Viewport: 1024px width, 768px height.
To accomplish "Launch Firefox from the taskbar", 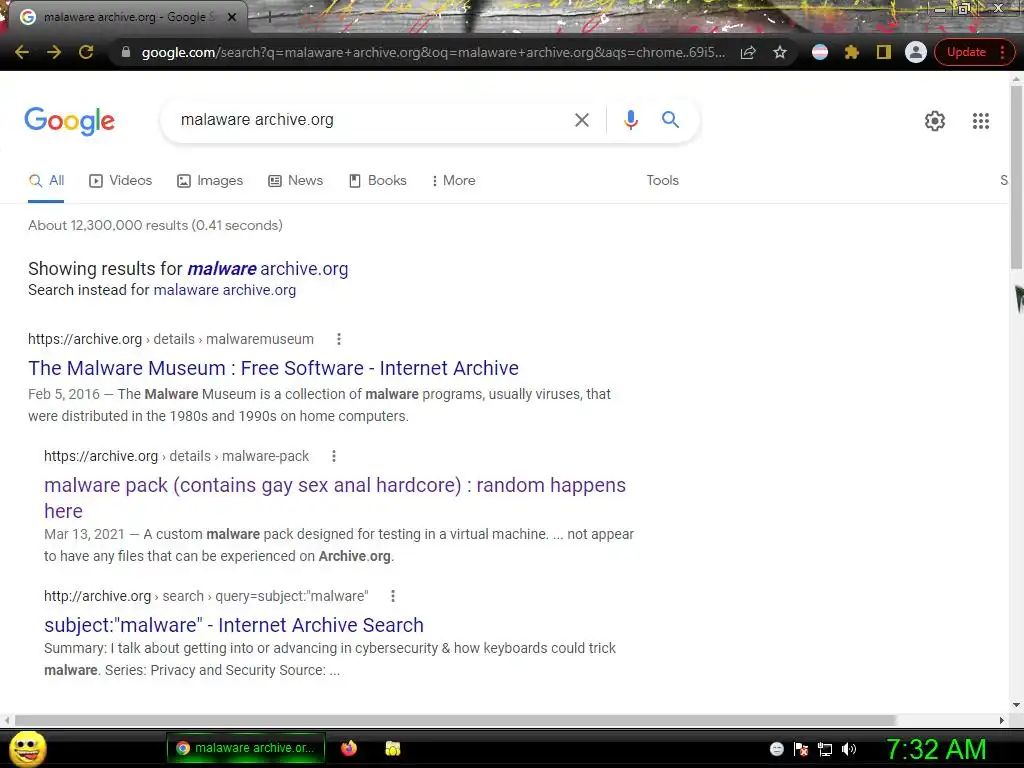I will pyautogui.click(x=349, y=748).
